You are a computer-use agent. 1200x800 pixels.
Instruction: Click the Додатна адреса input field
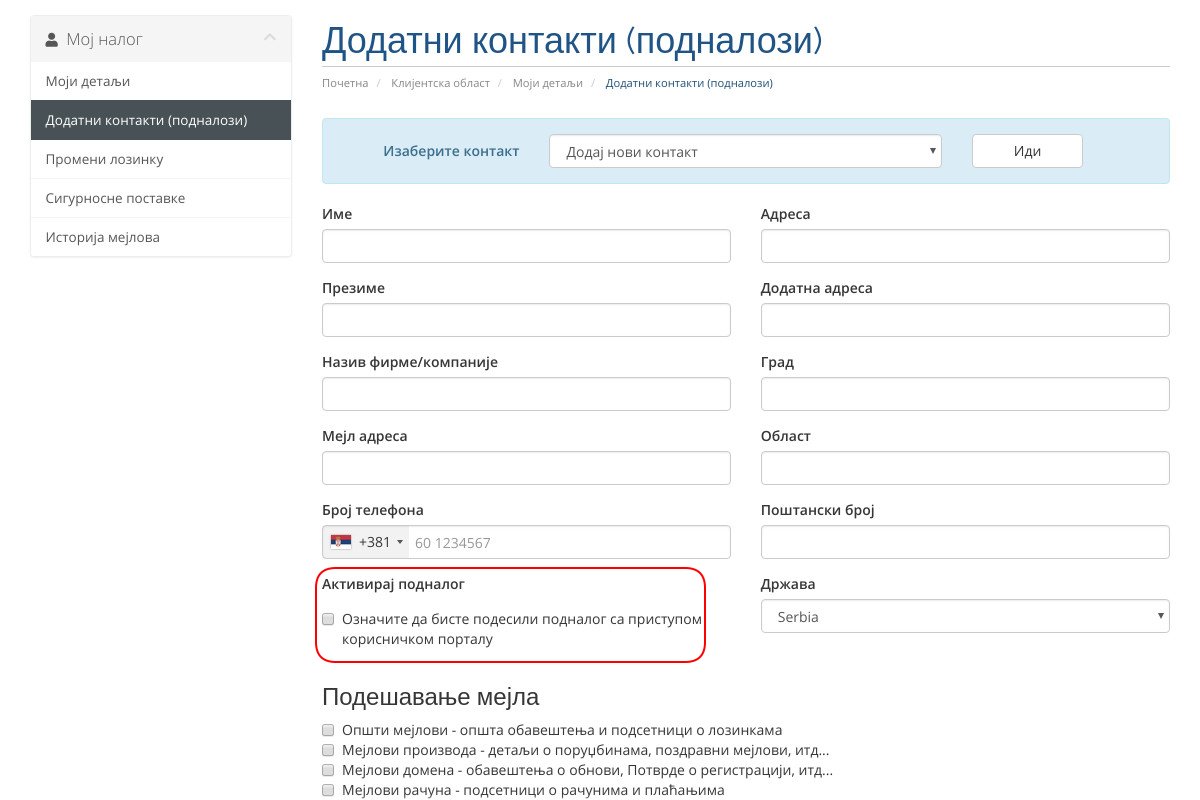[x=965, y=320]
